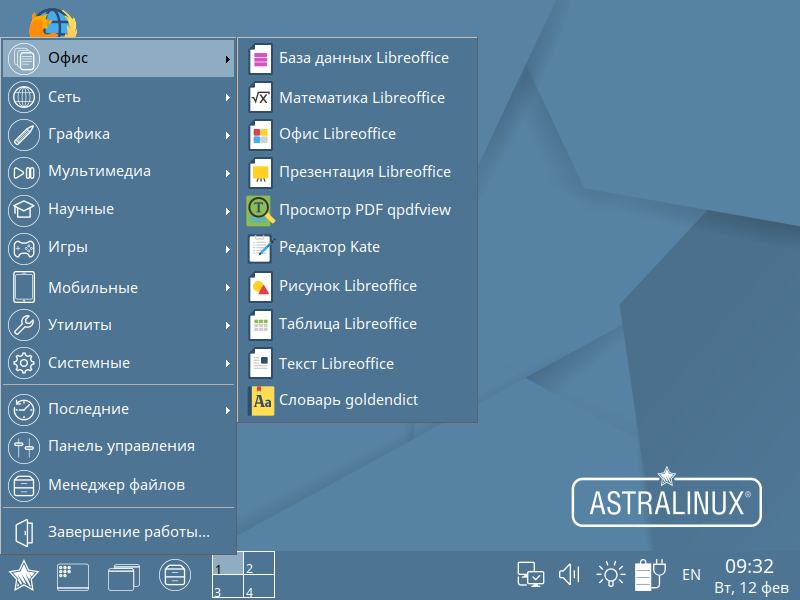The image size is (800, 600).
Task: Open the terminal keypad icon on taskbar
Action: [72, 577]
